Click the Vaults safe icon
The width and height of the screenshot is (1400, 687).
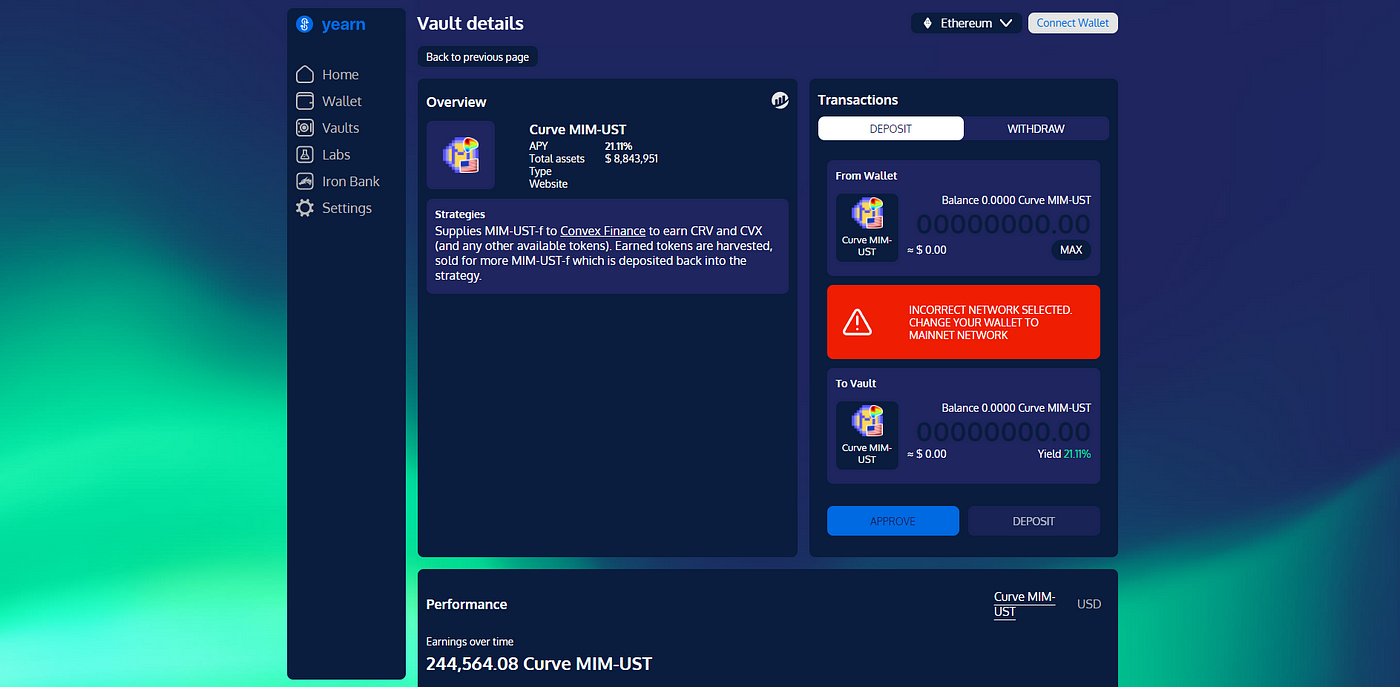pos(305,128)
